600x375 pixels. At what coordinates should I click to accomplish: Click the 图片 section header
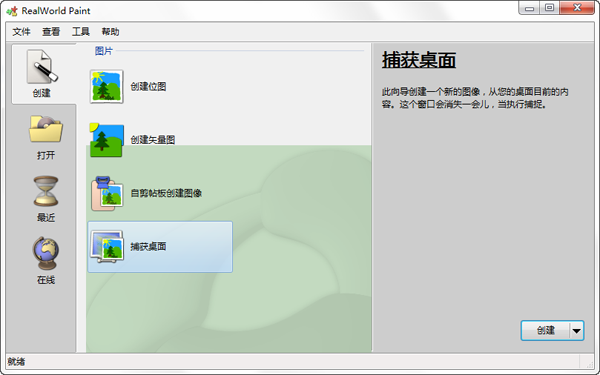click(x=103, y=51)
